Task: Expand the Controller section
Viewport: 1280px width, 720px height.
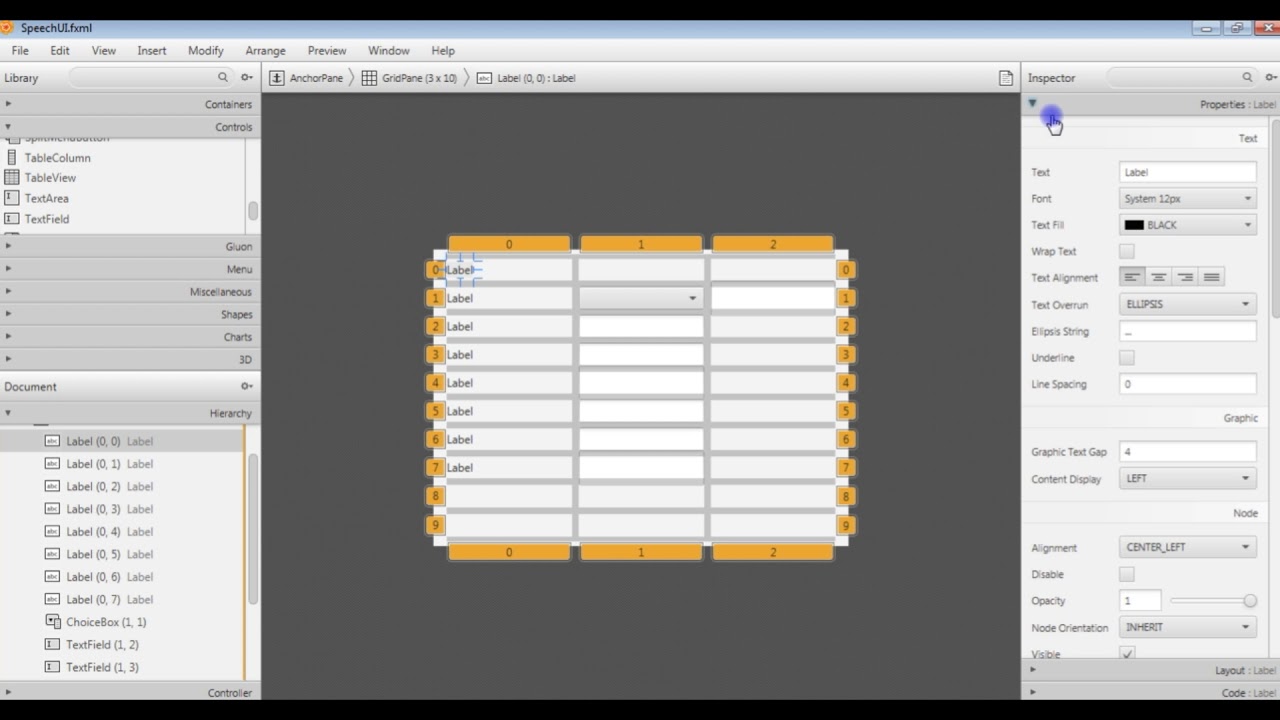Action: click(x=130, y=692)
